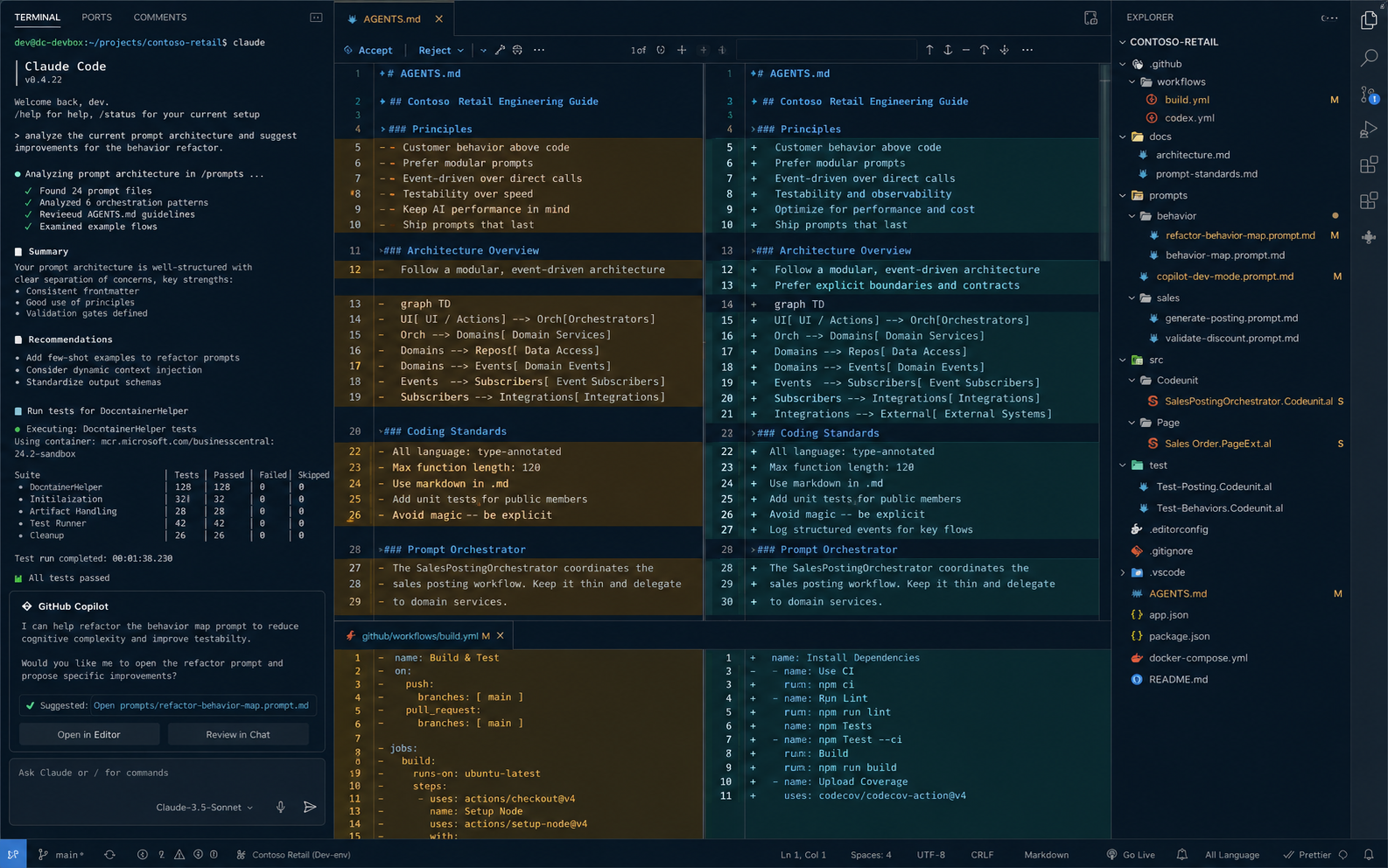The image size is (1388, 868).
Task: Click the minus icon in the diff navigation toolbar
Action: point(965,50)
